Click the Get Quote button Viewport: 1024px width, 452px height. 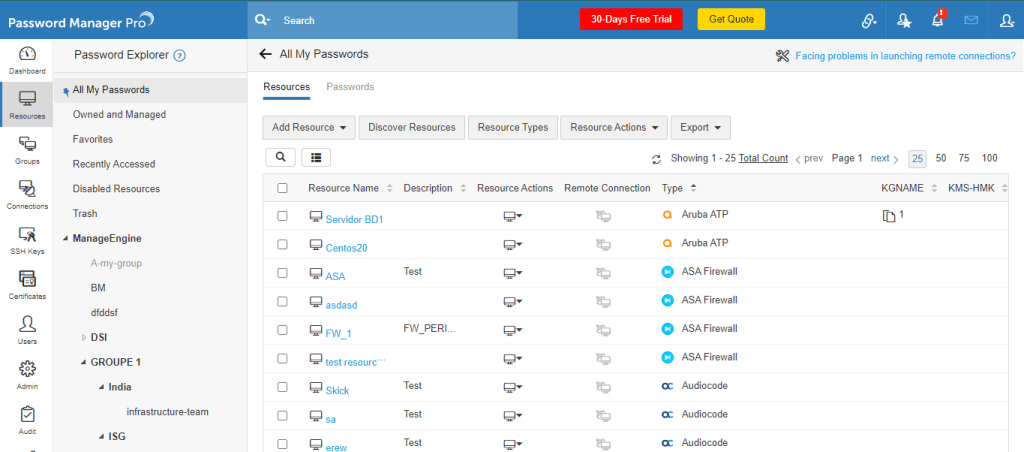click(x=730, y=20)
